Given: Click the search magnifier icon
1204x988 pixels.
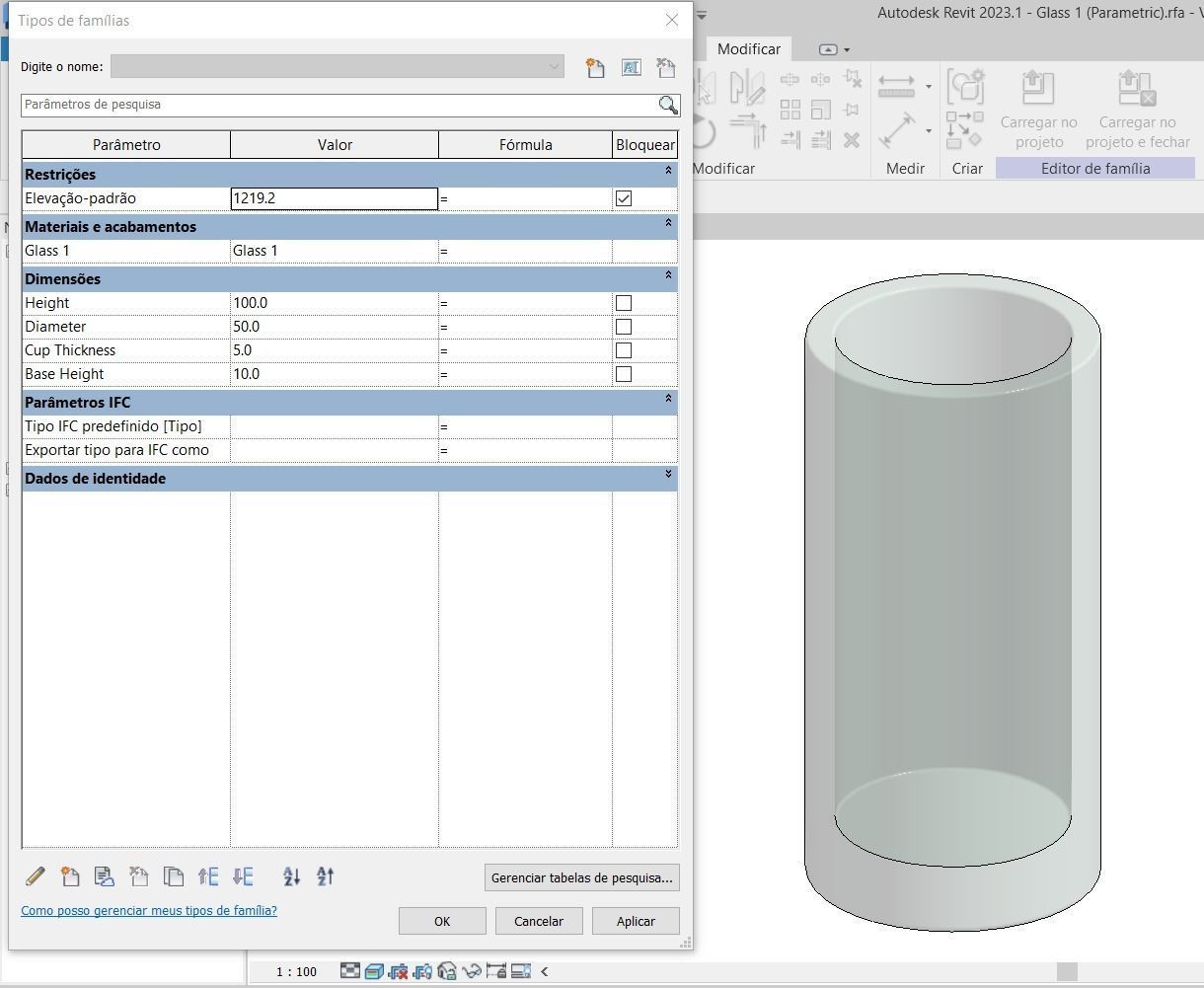Looking at the screenshot, I should coord(668,105).
